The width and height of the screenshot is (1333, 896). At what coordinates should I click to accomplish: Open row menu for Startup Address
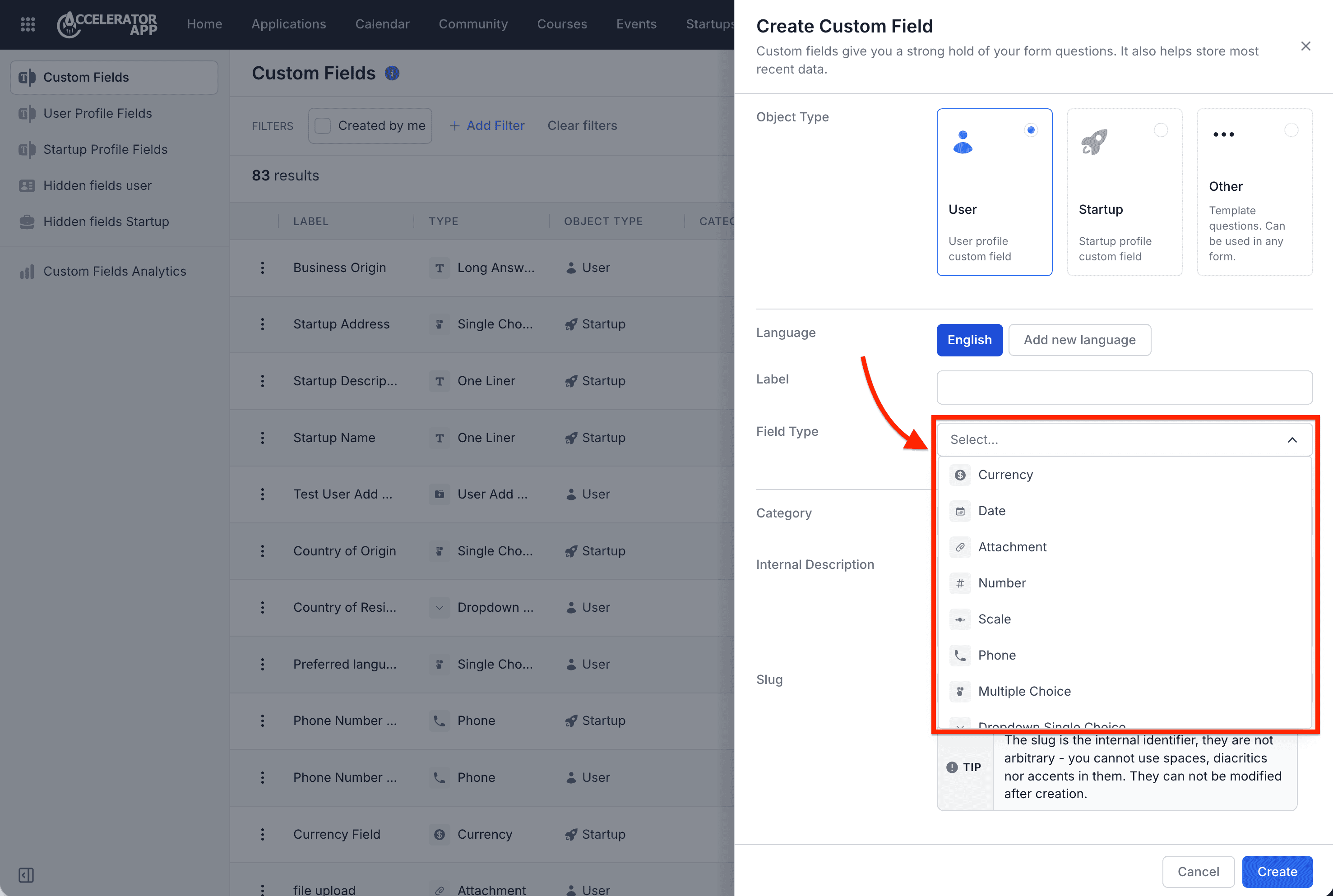[x=262, y=324]
